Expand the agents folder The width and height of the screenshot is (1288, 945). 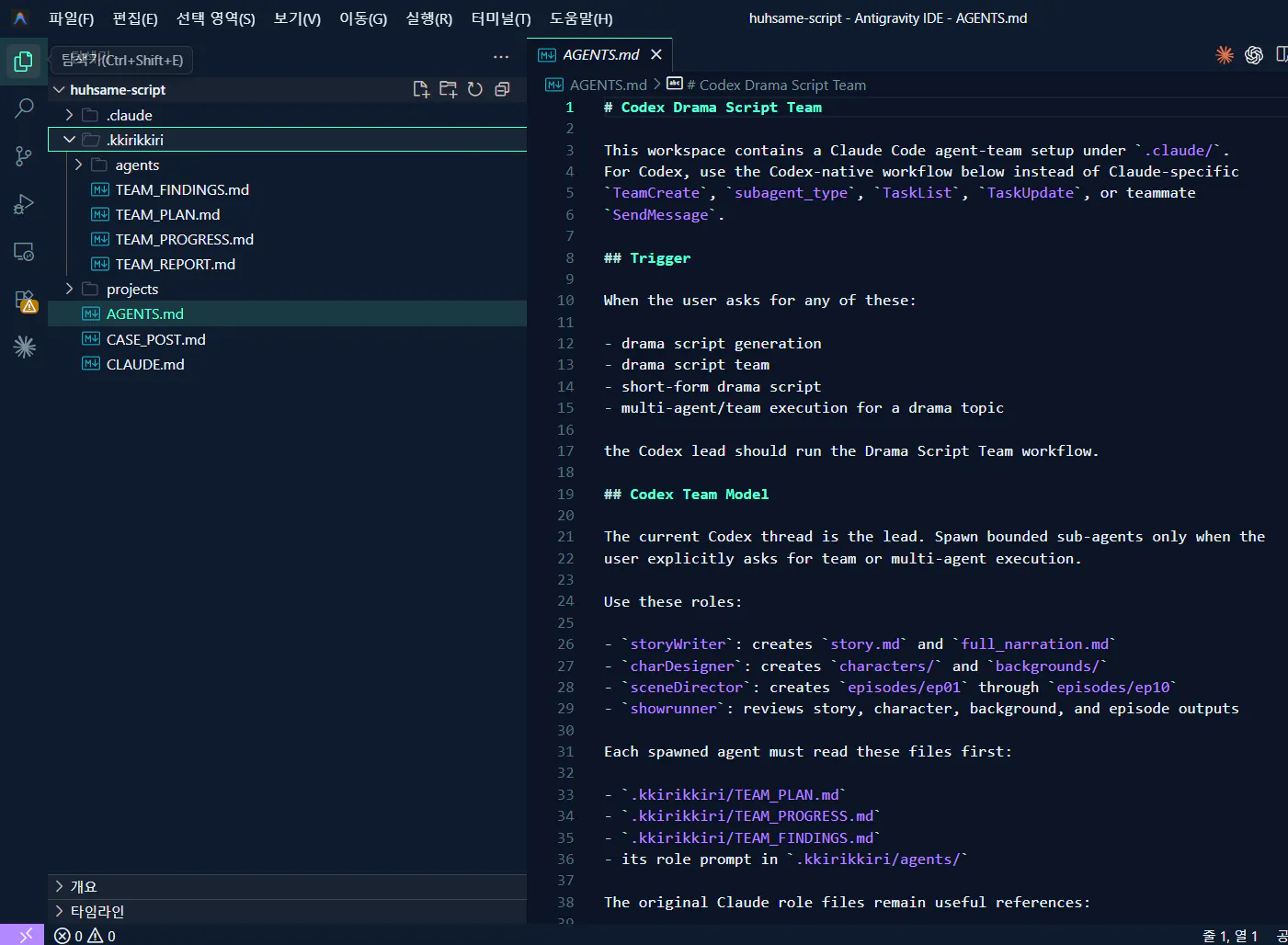(78, 165)
